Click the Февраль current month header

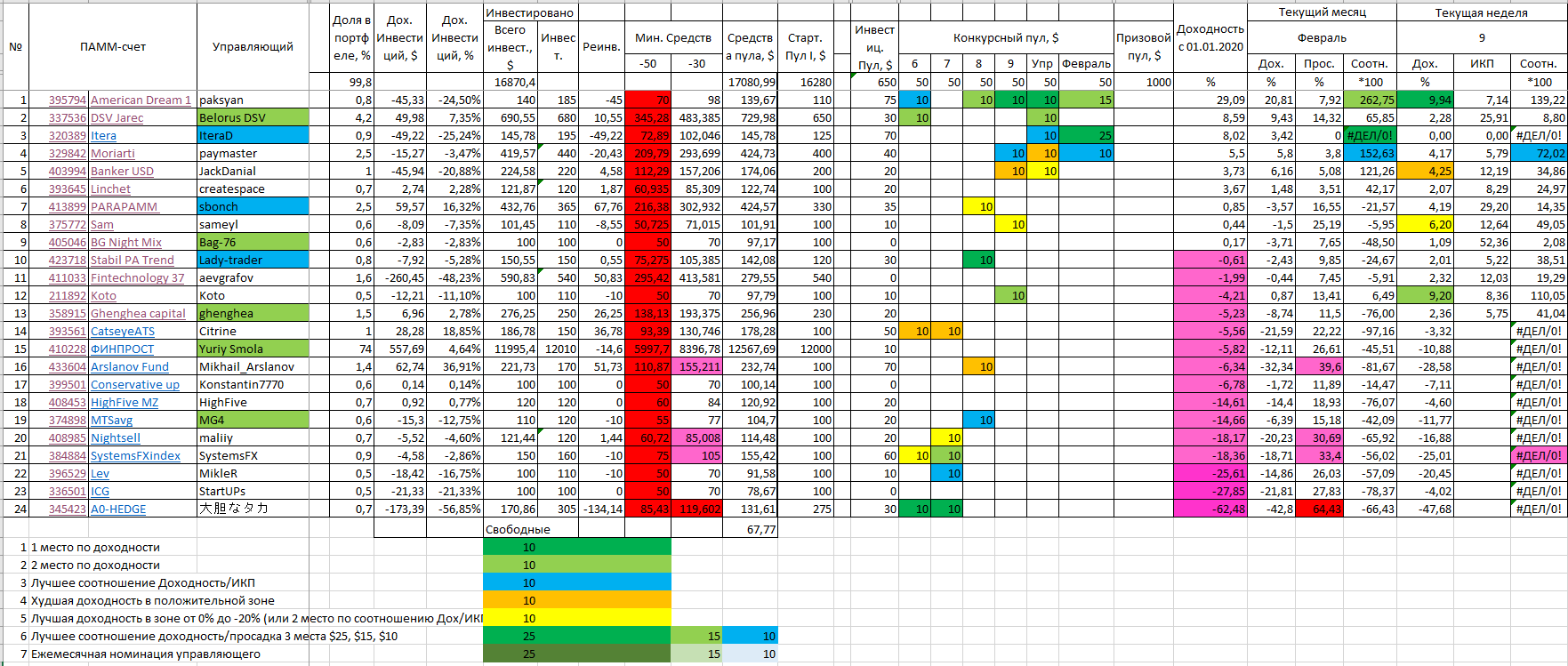(x=1322, y=38)
